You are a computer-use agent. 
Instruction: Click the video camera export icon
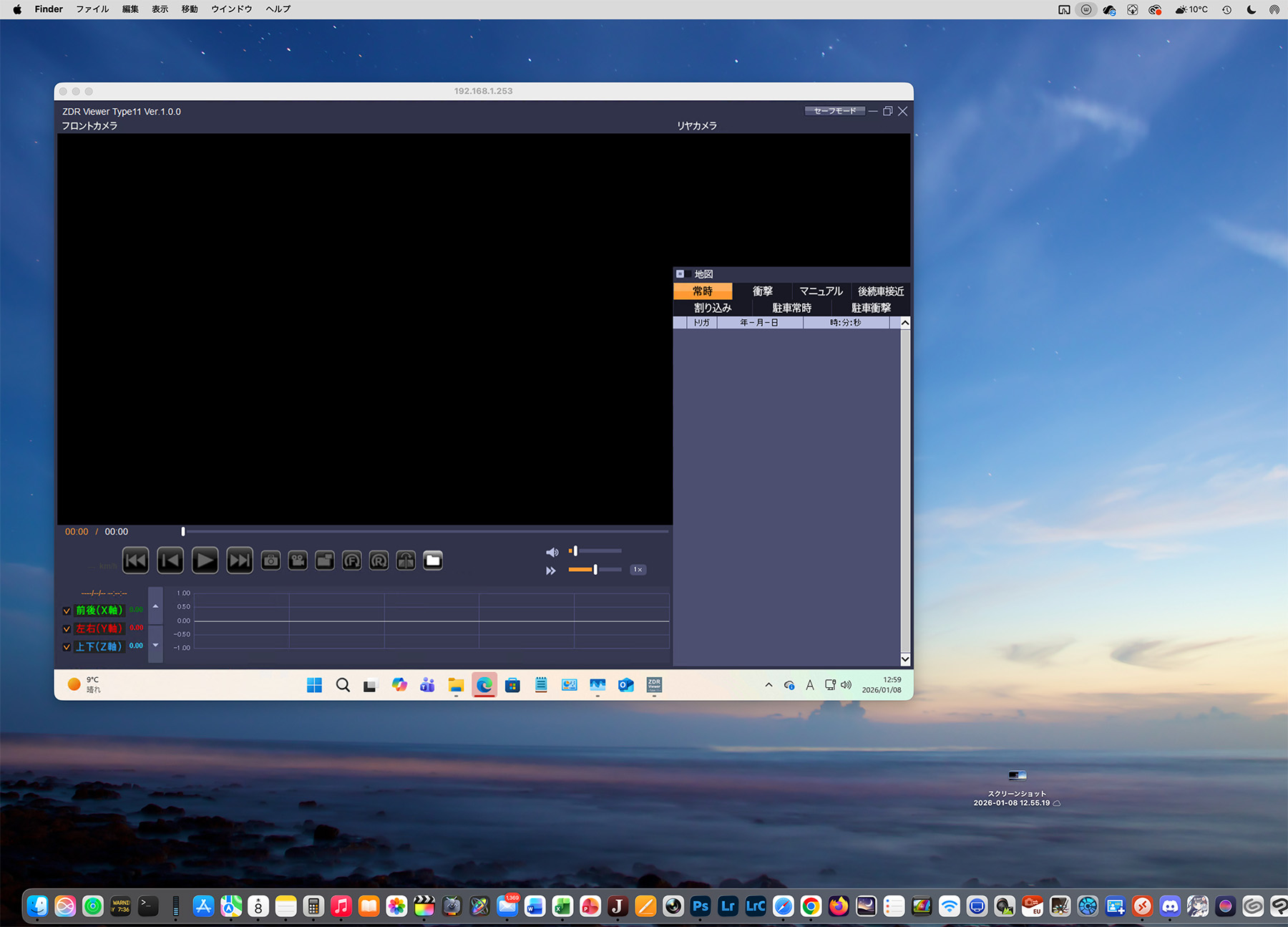[x=298, y=560]
